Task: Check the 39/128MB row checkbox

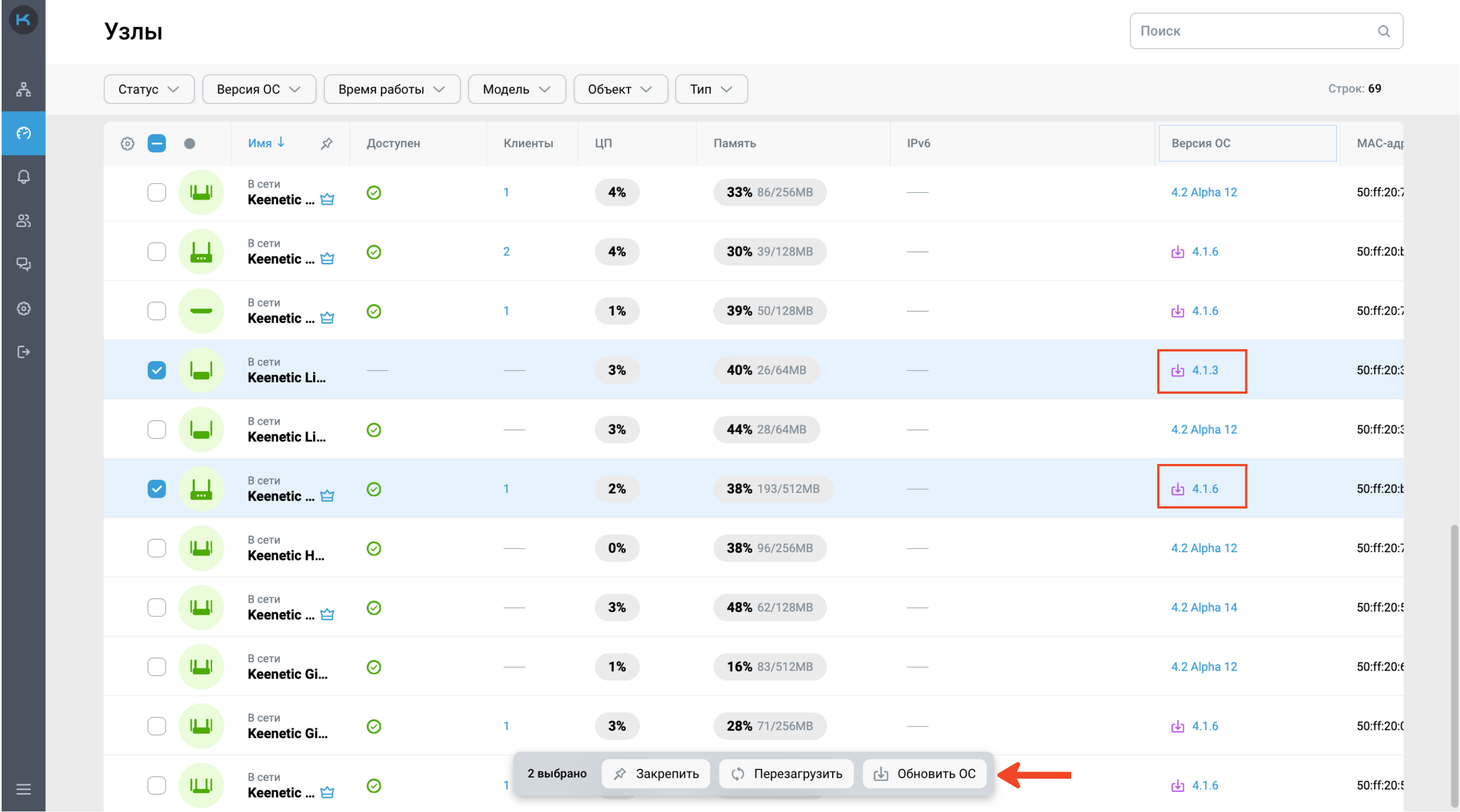Action: pyautogui.click(x=157, y=252)
